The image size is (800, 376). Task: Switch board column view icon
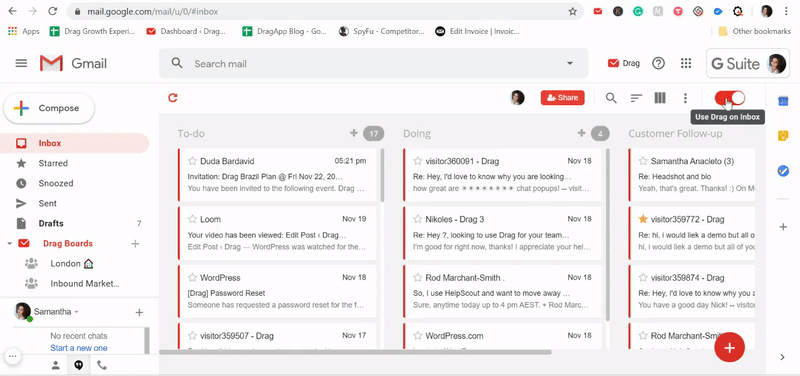[660, 98]
